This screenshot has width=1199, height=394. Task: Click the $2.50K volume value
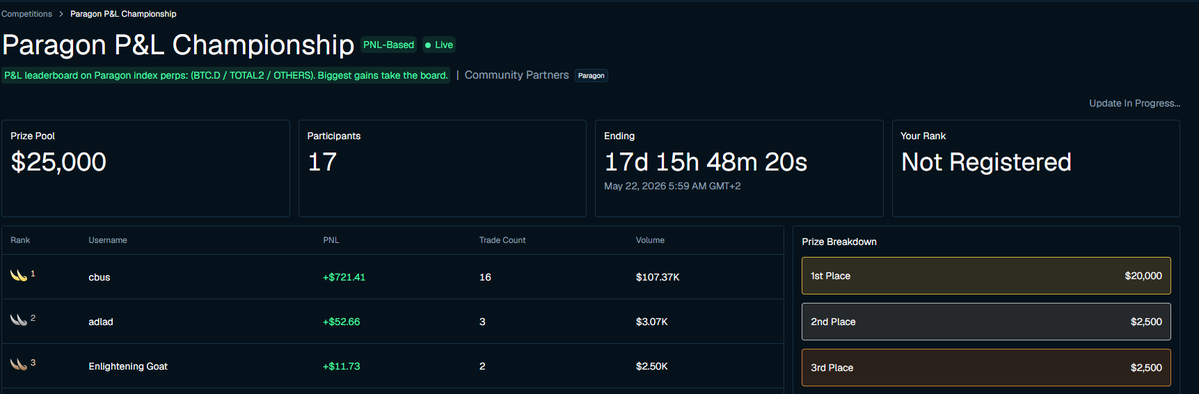[652, 366]
